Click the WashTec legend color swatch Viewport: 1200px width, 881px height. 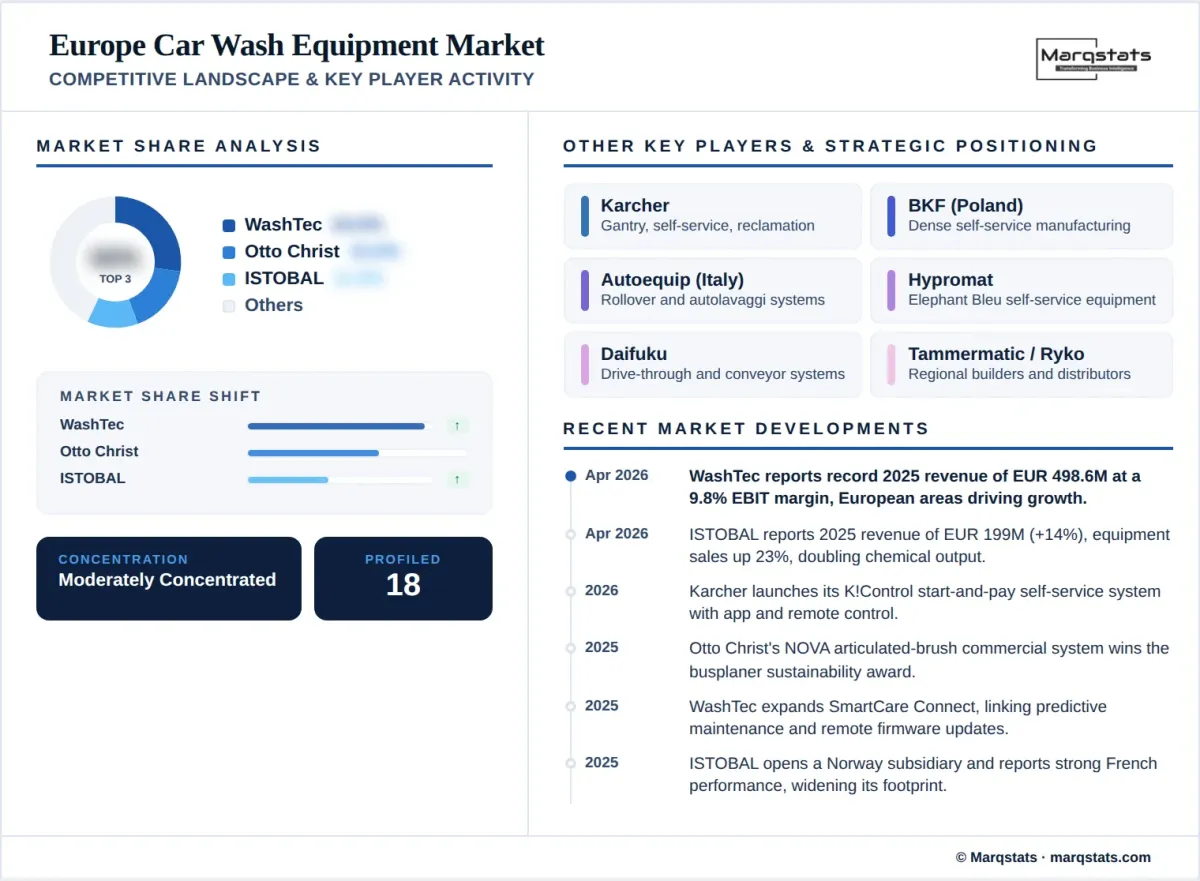point(229,226)
